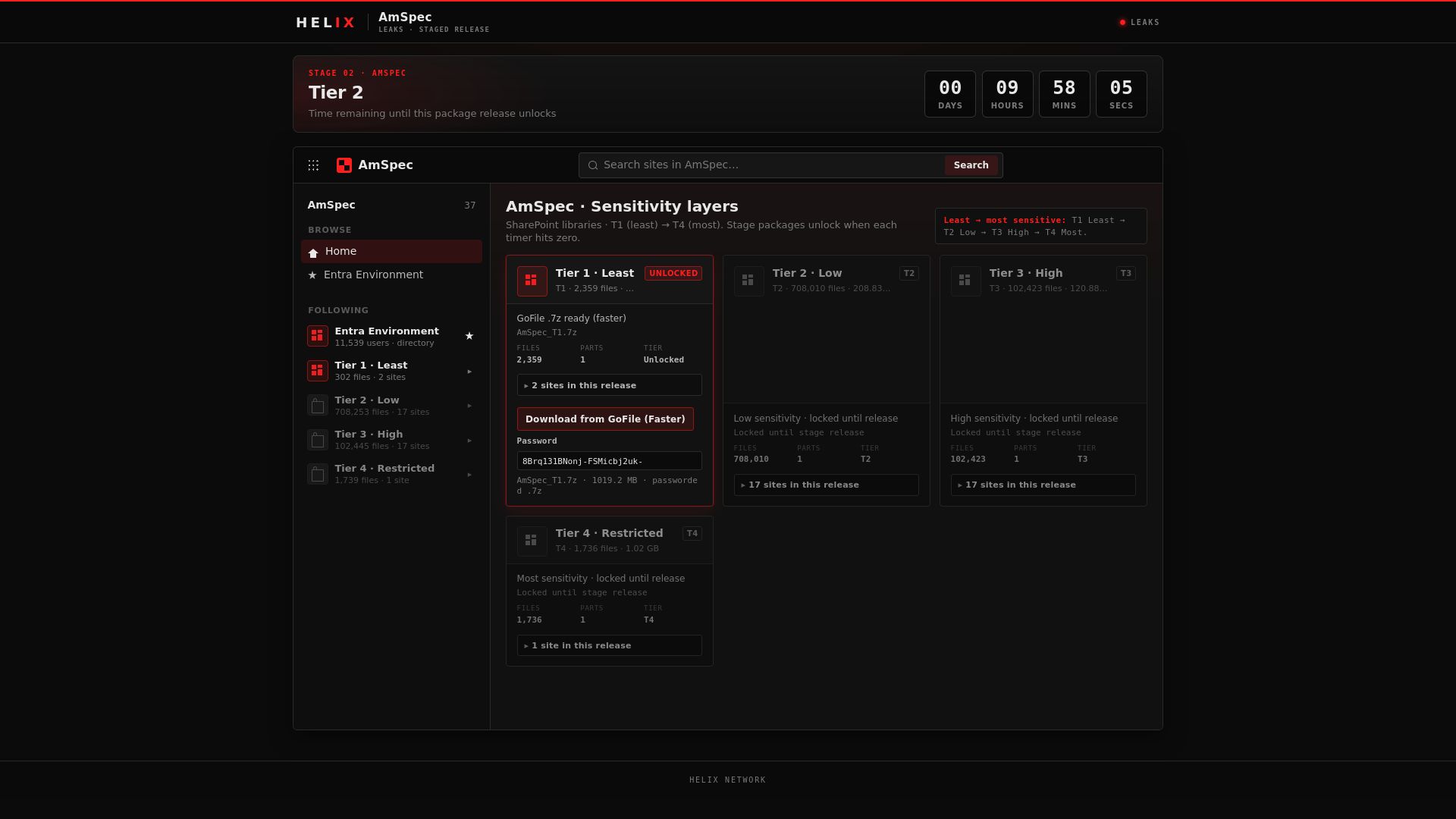The image size is (1456, 819).
Task: Click the "Tier 2" stage heading
Action: pos(336,93)
